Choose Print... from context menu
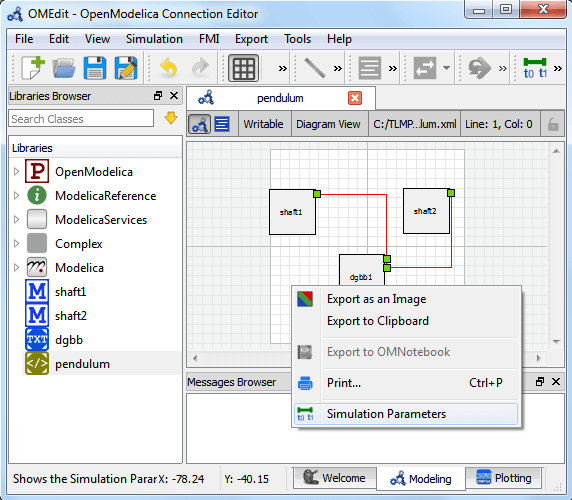The width and height of the screenshot is (572, 500). pyautogui.click(x=406, y=383)
